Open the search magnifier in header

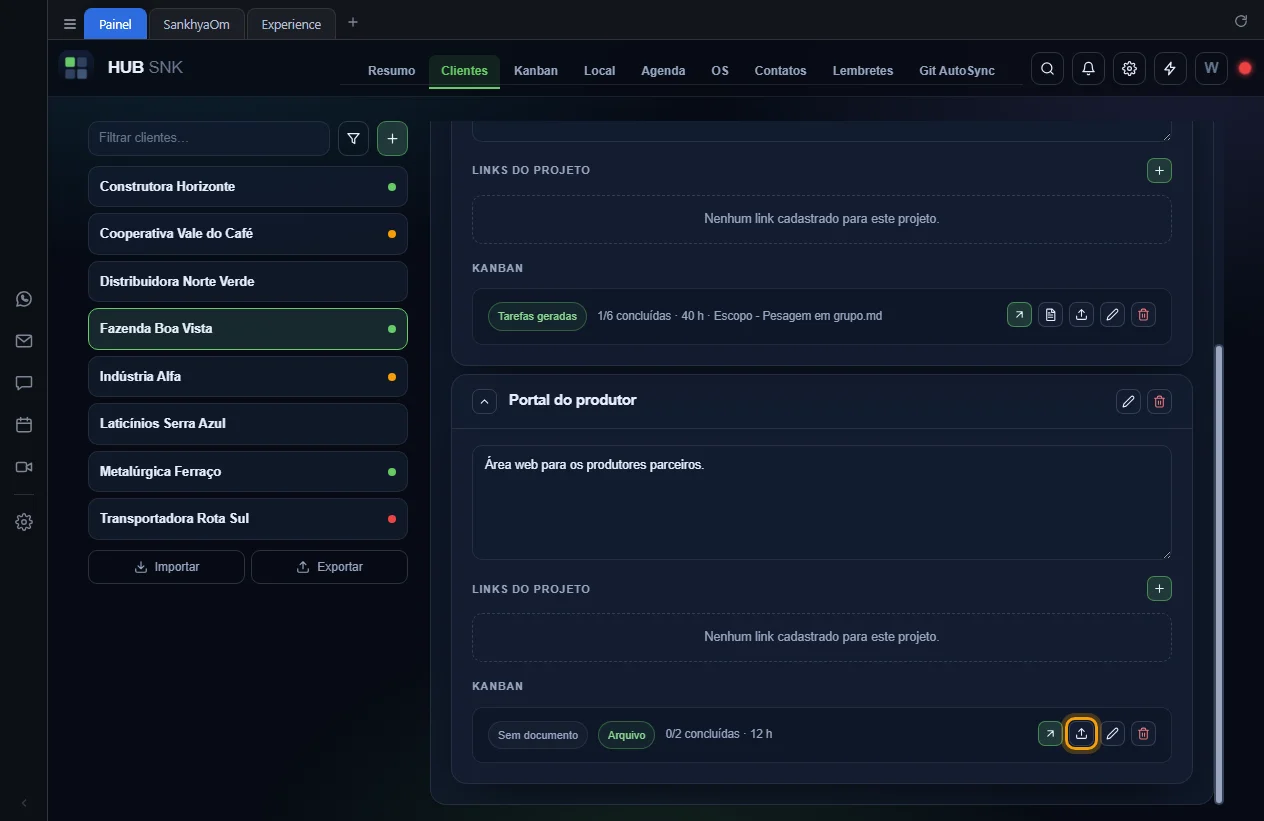[x=1047, y=69]
